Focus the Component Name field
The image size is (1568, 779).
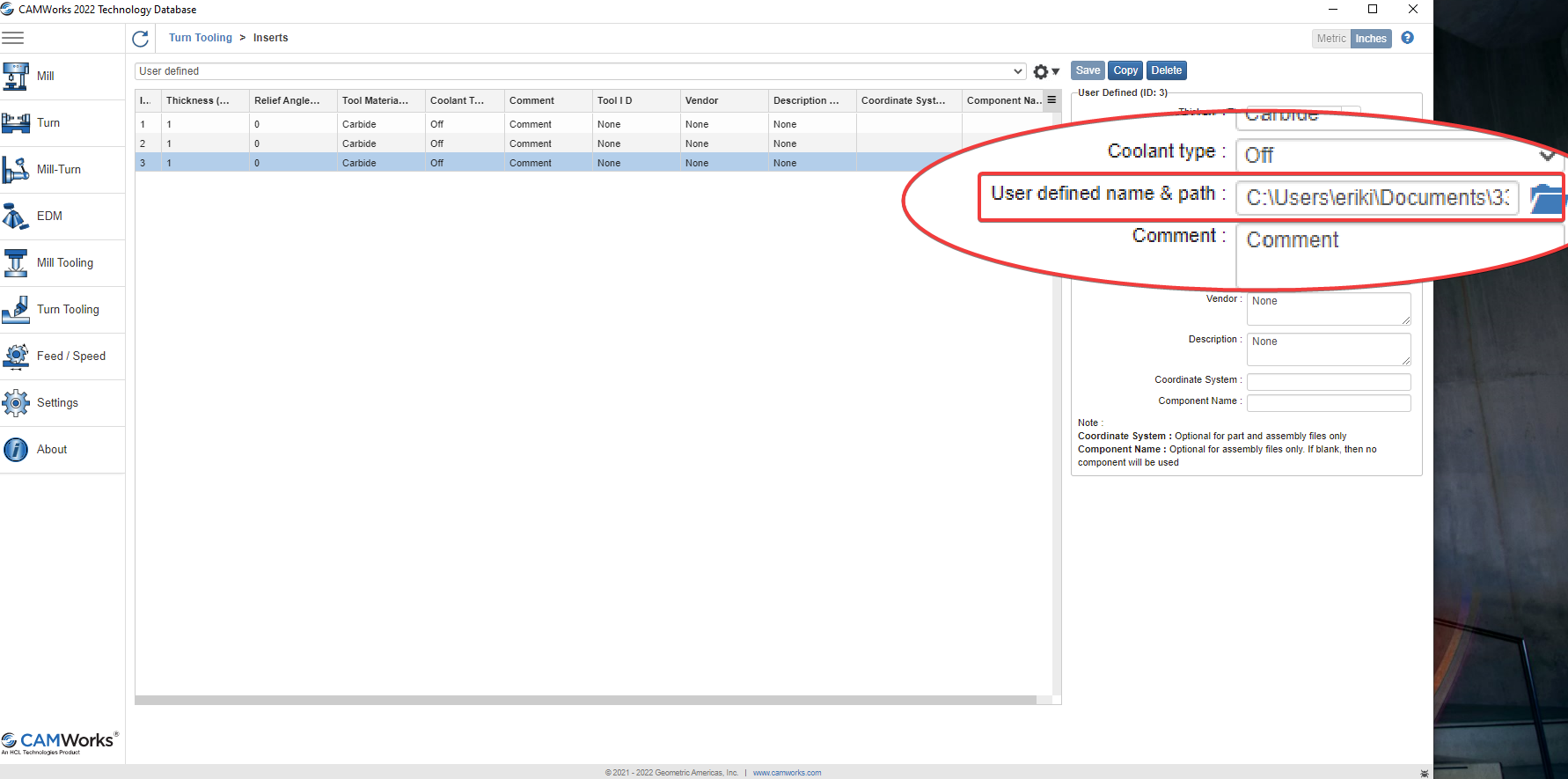coord(1329,403)
